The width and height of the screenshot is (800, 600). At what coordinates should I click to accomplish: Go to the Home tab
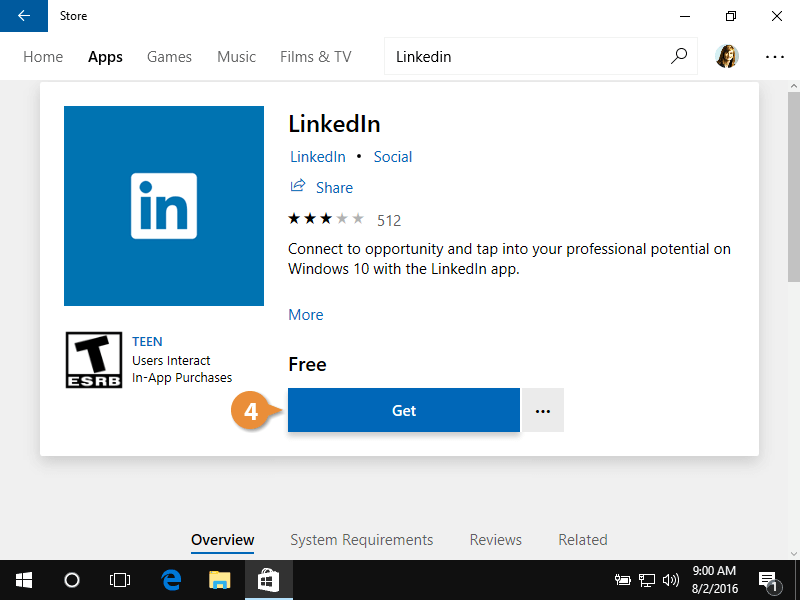pyautogui.click(x=43, y=57)
